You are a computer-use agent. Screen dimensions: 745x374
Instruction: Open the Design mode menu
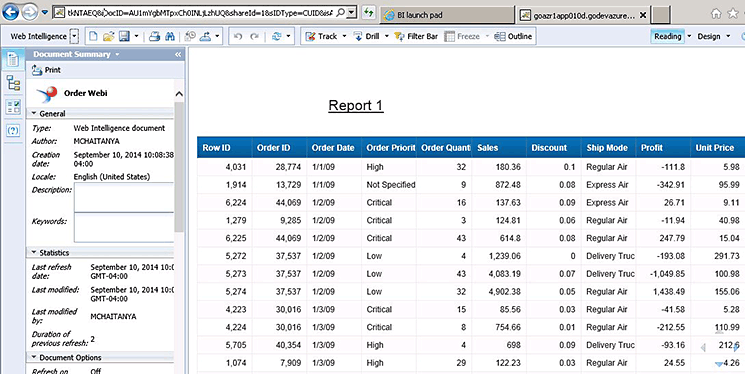tap(714, 36)
